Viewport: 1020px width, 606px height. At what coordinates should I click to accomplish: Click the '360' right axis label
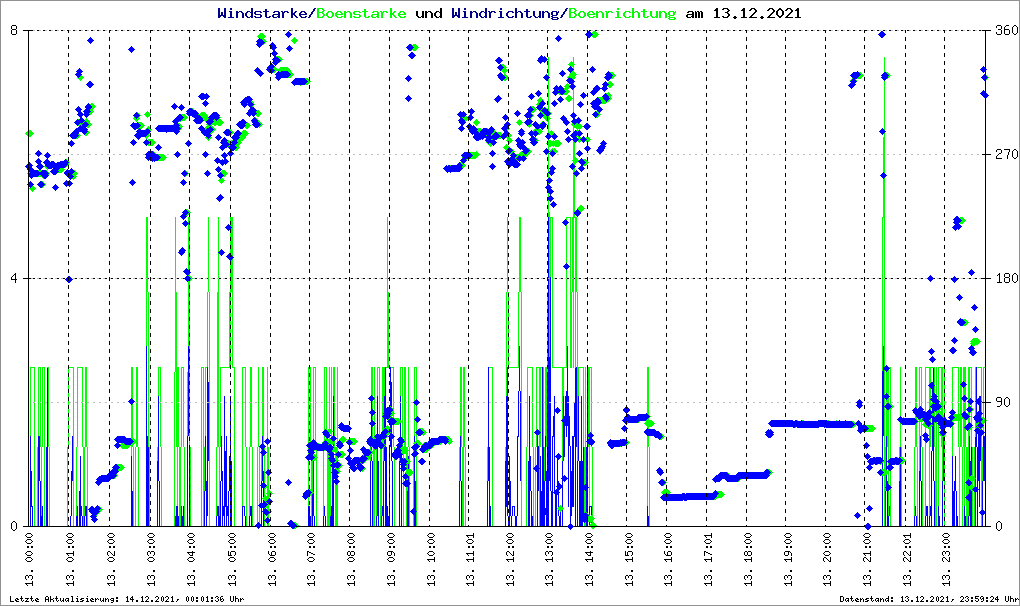coord(1005,31)
